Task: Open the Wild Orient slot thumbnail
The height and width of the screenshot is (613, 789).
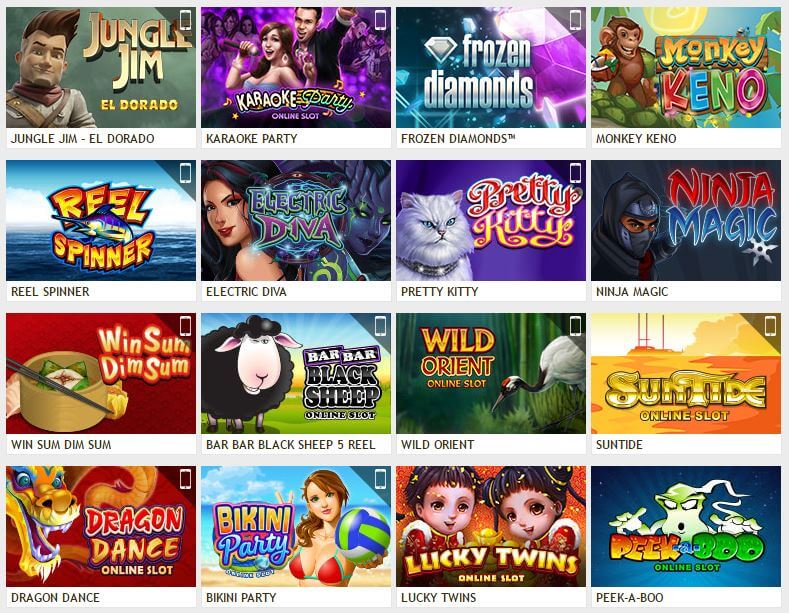Action: click(491, 373)
